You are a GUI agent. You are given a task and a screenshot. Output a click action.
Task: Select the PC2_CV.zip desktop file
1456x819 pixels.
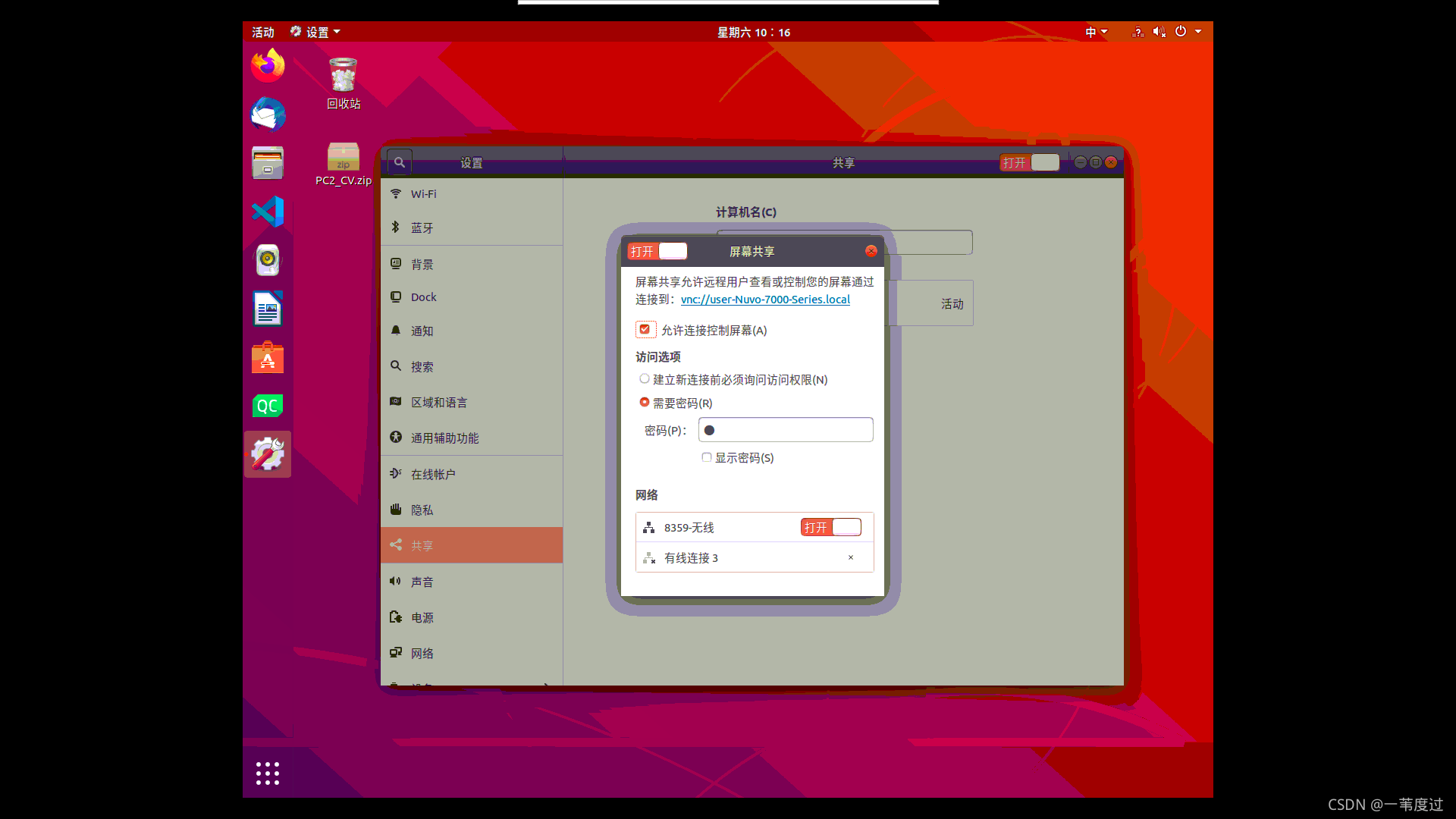344,164
